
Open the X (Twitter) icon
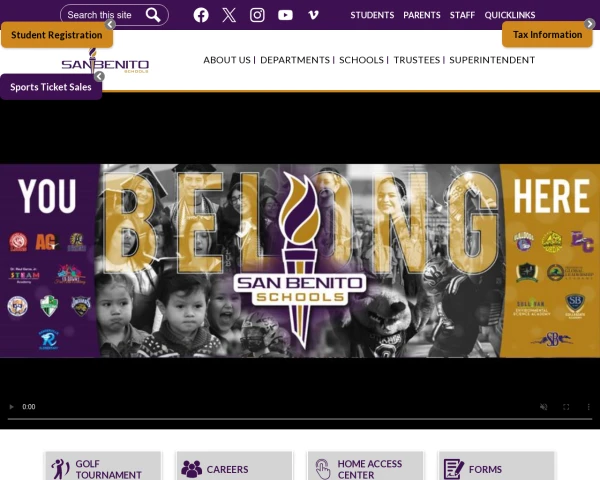pos(229,15)
